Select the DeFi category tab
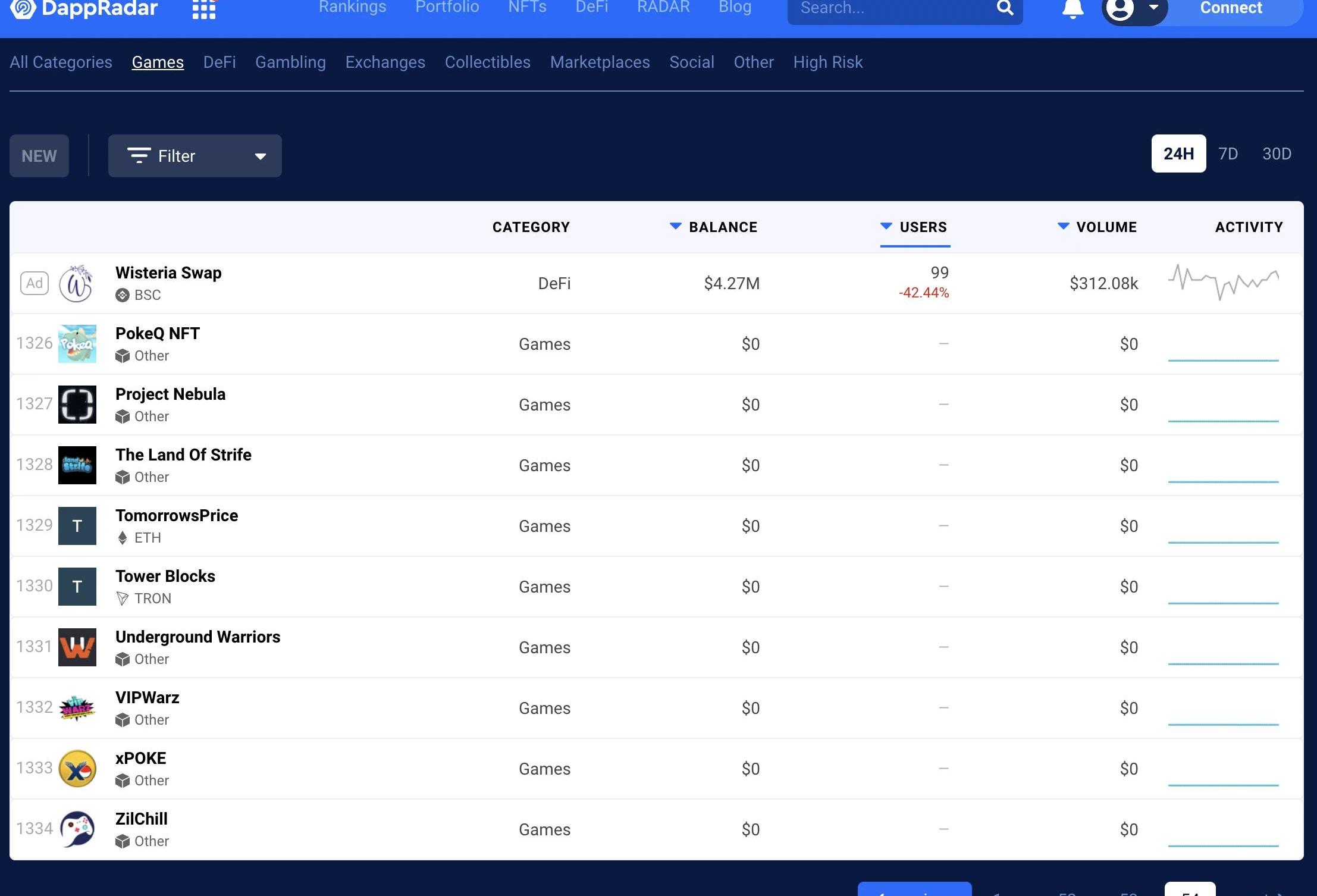Image resolution: width=1317 pixels, height=896 pixels. click(219, 62)
